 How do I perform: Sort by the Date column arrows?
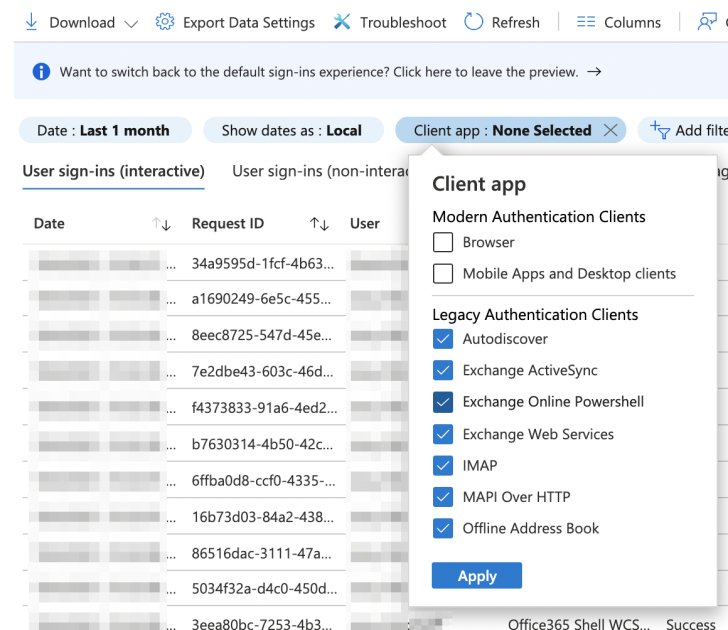[x=162, y=224]
